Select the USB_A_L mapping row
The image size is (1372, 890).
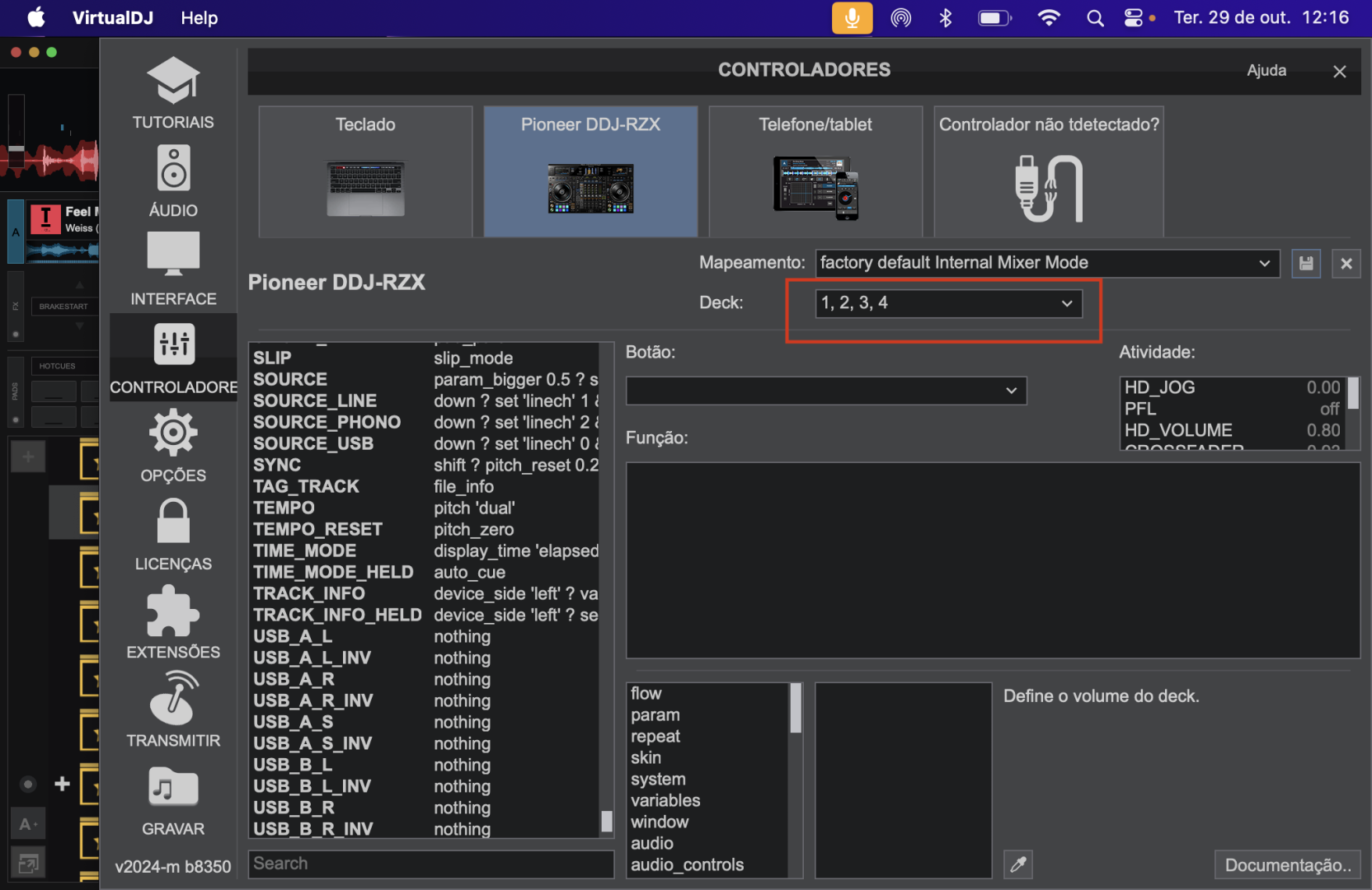tap(425, 637)
